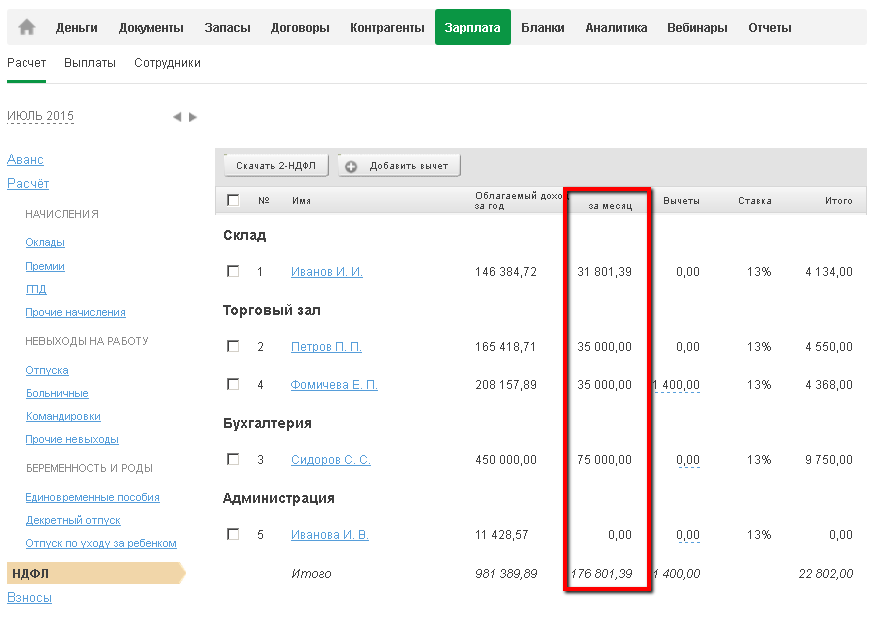
Task: Go to next month arrow
Action: point(193,117)
